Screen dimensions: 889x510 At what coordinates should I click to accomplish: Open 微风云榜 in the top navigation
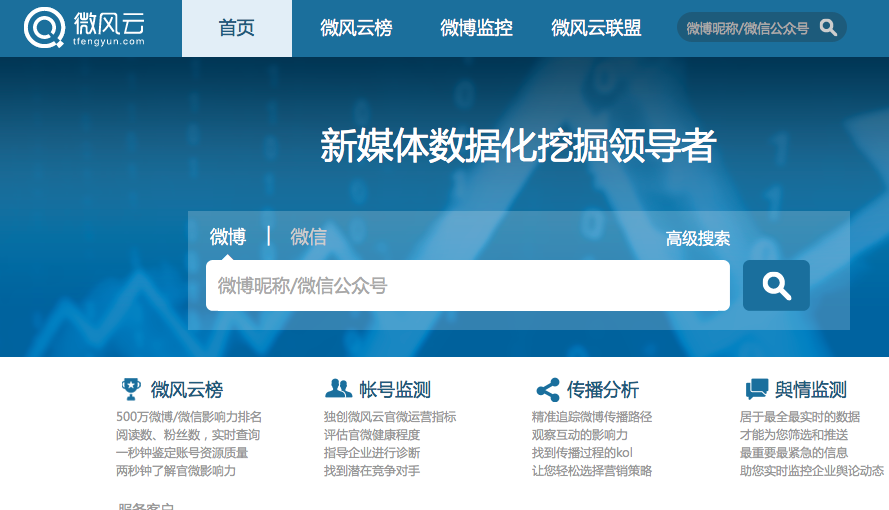click(x=356, y=28)
